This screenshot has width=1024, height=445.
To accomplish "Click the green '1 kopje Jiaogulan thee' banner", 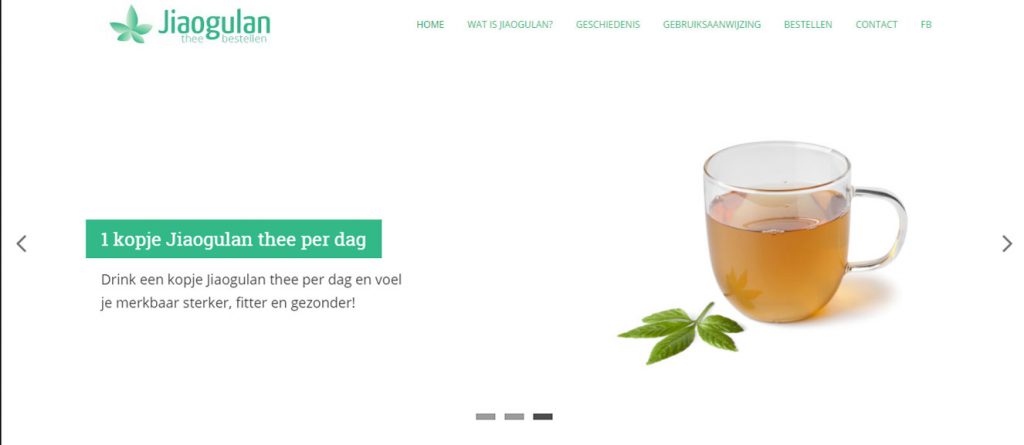I will [x=234, y=239].
